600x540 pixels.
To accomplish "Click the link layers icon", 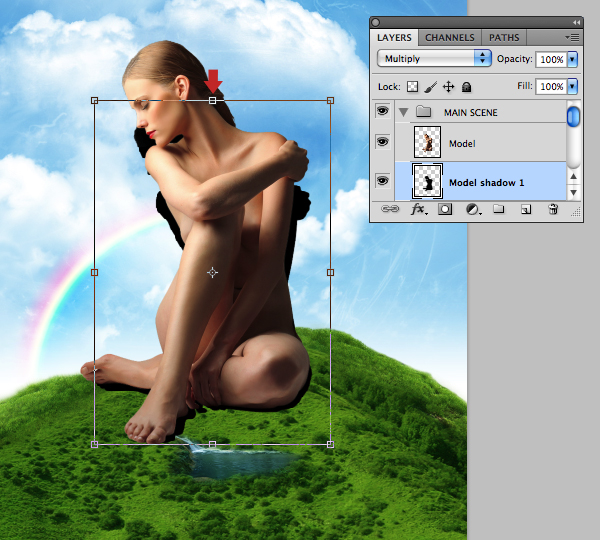I will (x=390, y=209).
